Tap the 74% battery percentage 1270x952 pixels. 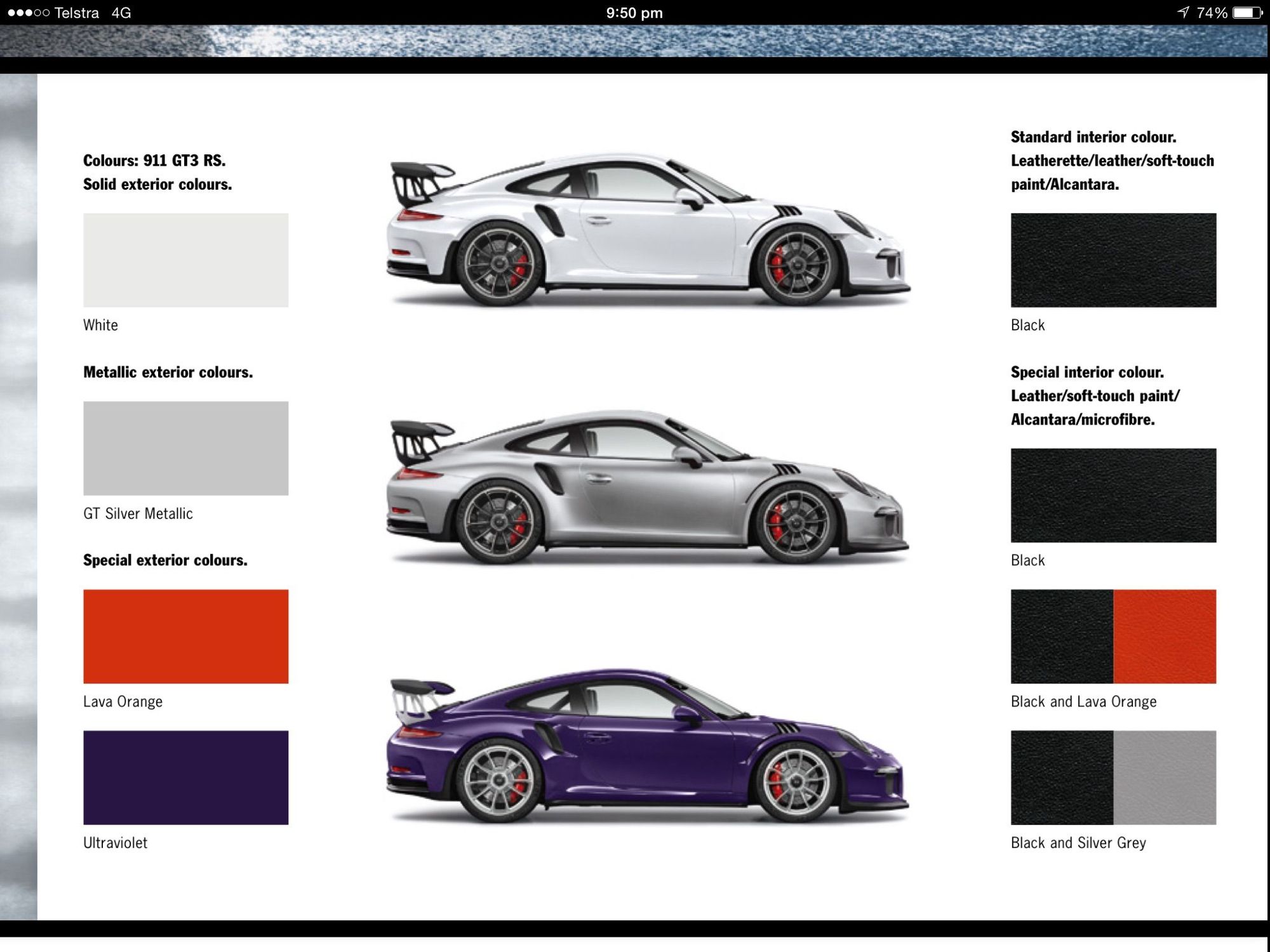click(1212, 13)
